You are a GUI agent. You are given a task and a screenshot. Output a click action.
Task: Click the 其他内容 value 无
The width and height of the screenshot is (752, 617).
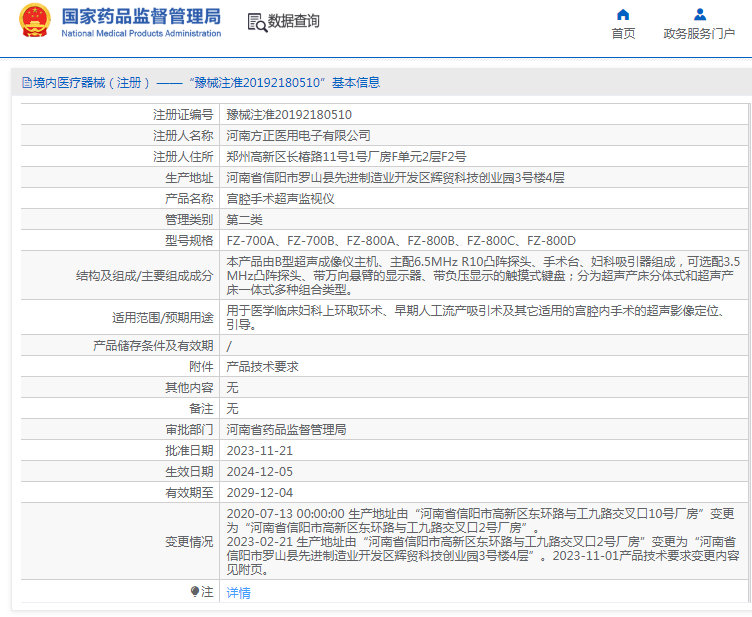pos(232,387)
